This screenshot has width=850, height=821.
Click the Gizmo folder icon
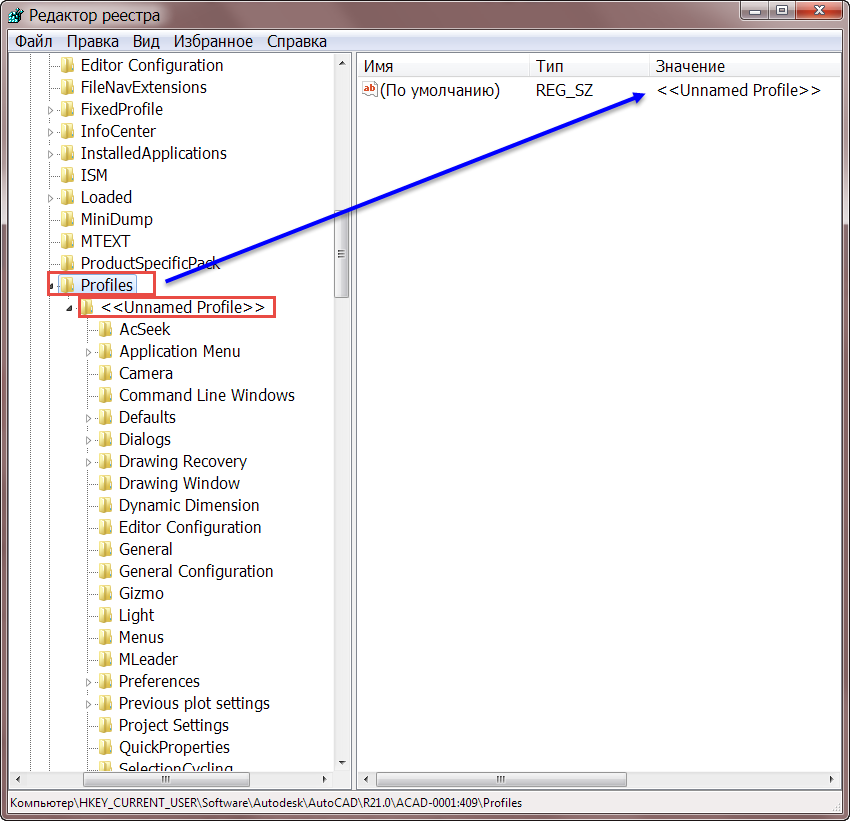click(106, 593)
